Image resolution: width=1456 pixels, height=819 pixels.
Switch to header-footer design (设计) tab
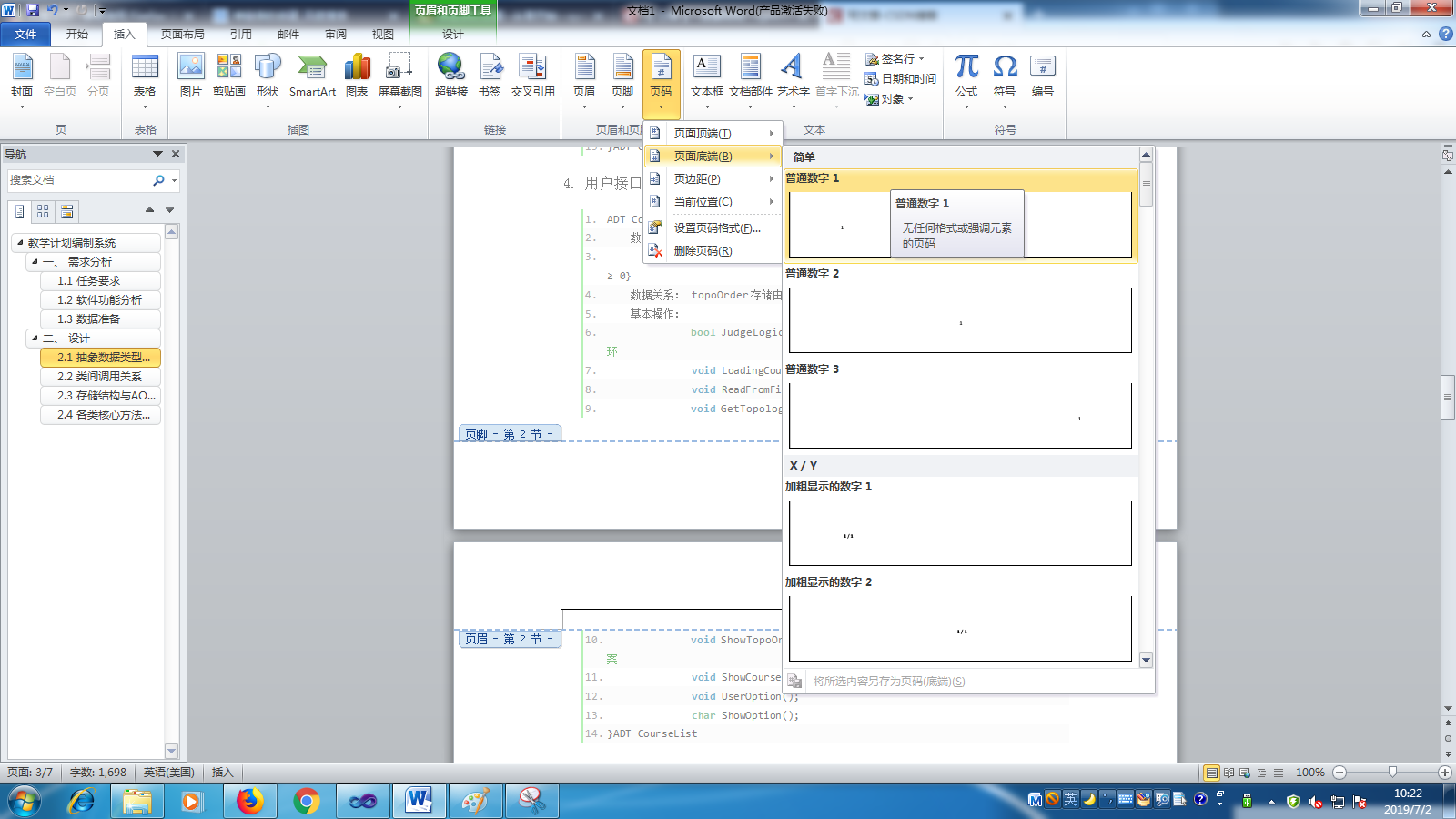[x=453, y=34]
